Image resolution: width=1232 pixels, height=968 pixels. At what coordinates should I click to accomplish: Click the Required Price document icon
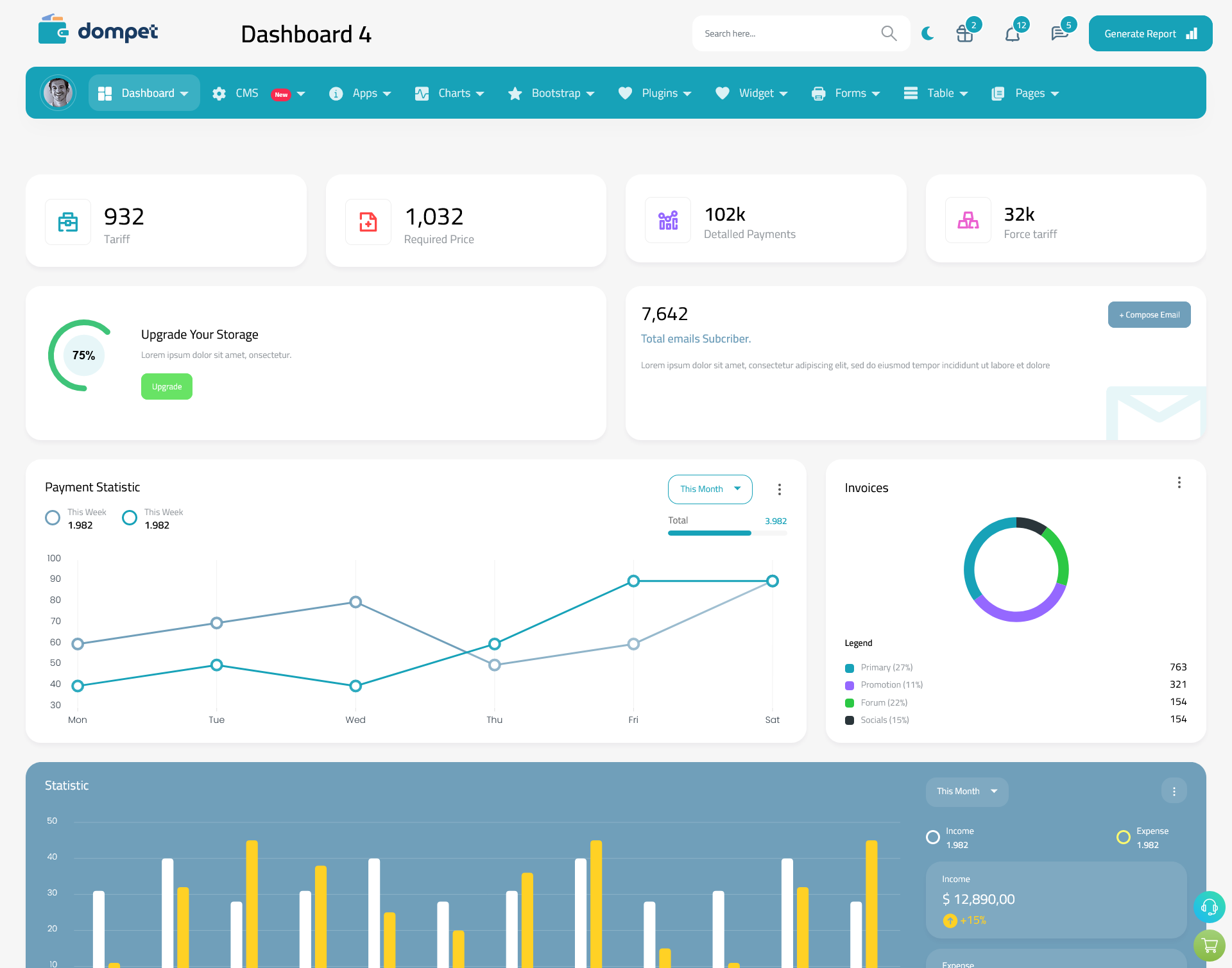pos(367,219)
